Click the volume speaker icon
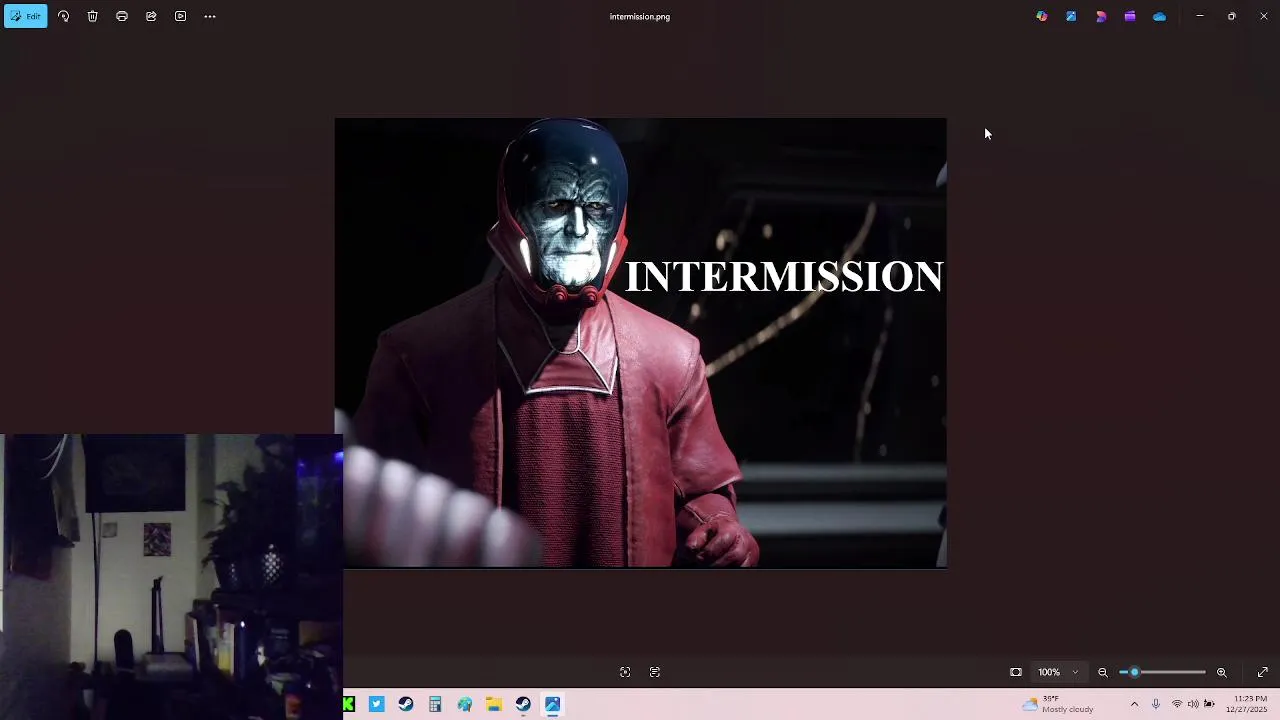Screen dimensions: 1280x720 click(x=1193, y=704)
